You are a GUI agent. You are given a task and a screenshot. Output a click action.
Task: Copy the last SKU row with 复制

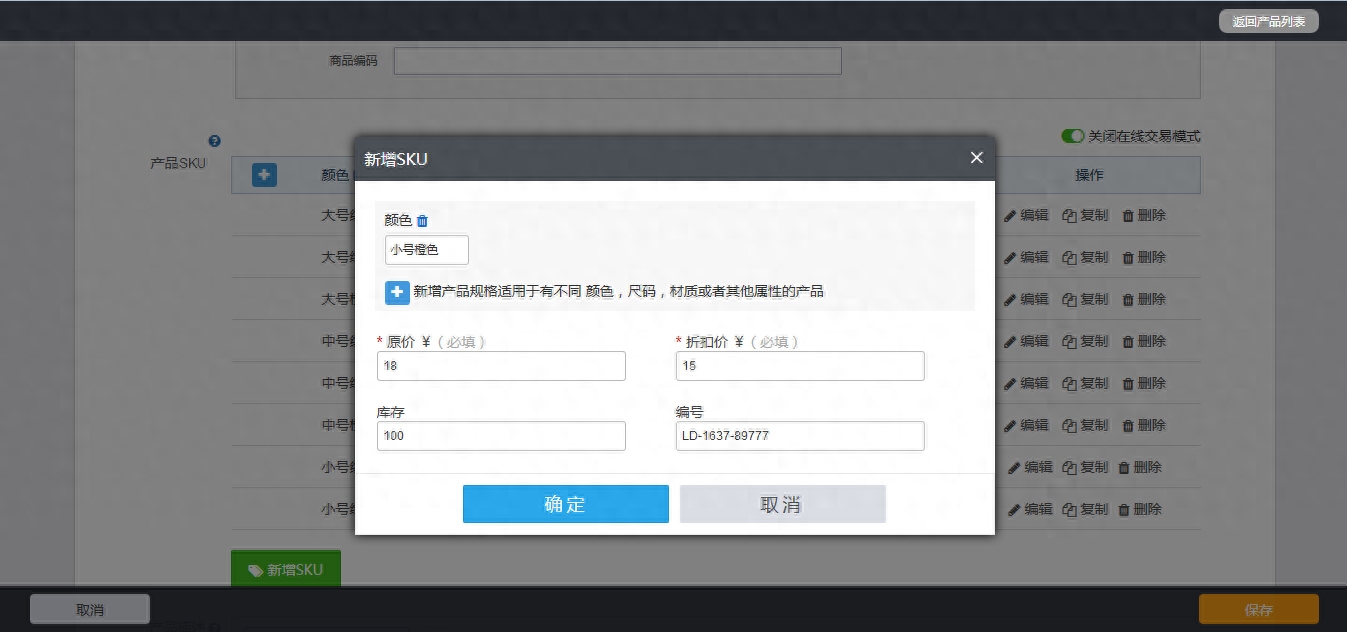click(1085, 509)
